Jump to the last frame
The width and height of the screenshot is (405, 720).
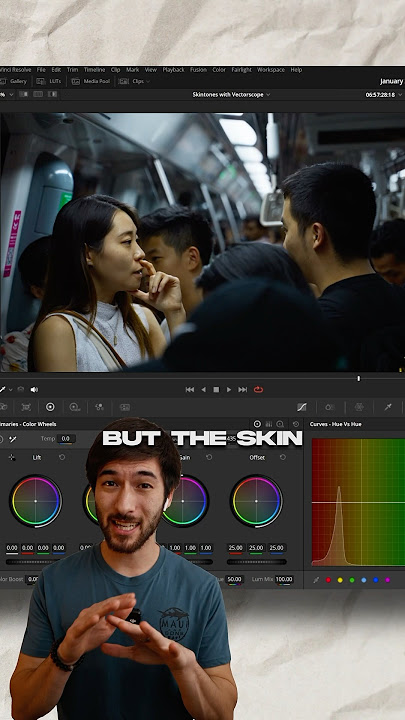pyautogui.click(x=242, y=389)
